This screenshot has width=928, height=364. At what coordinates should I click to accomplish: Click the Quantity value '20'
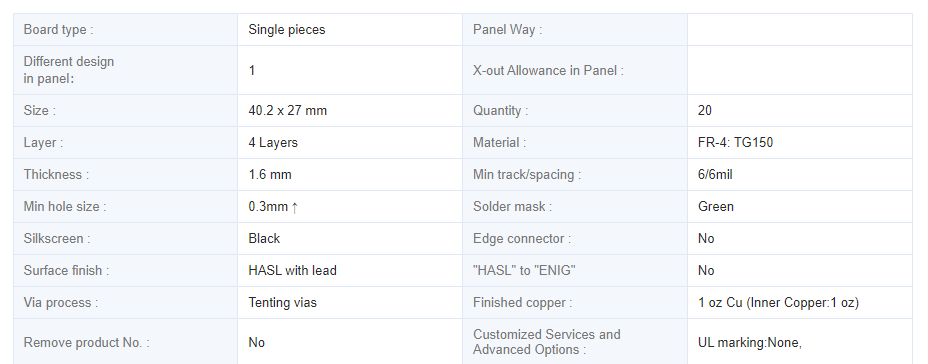[705, 111]
